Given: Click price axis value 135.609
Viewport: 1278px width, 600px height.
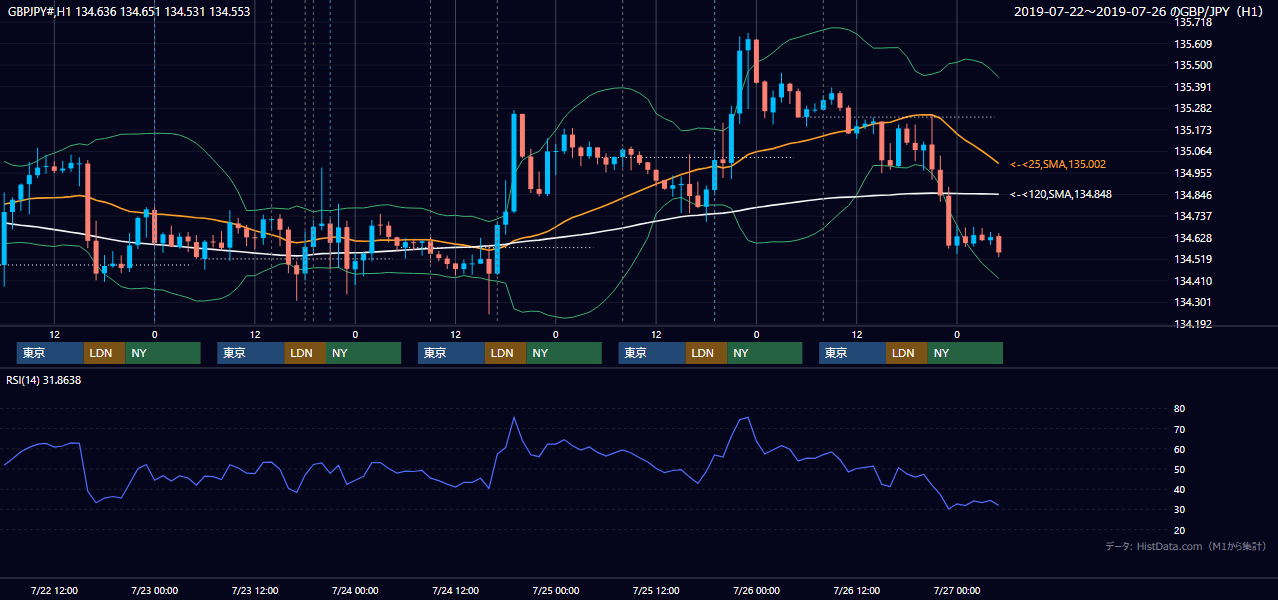Looking at the screenshot, I should coord(1193,44).
